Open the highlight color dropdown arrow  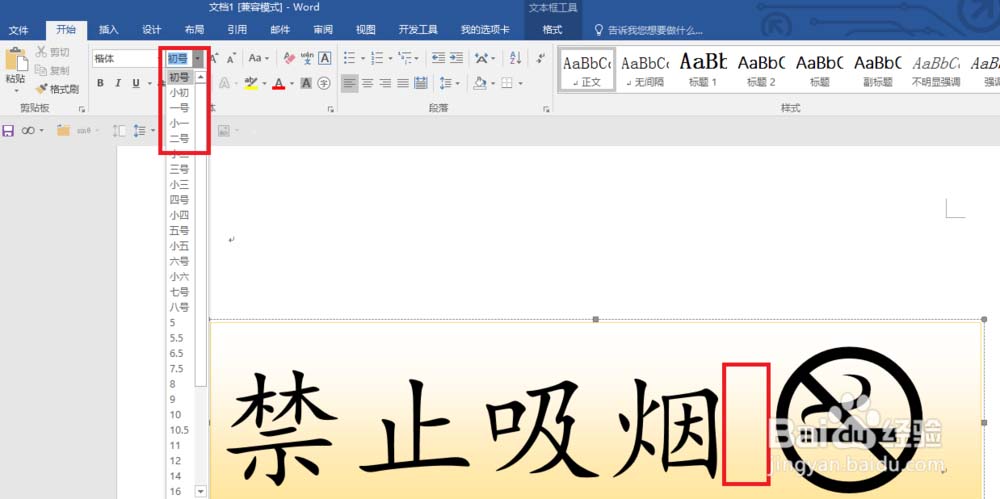[264, 84]
